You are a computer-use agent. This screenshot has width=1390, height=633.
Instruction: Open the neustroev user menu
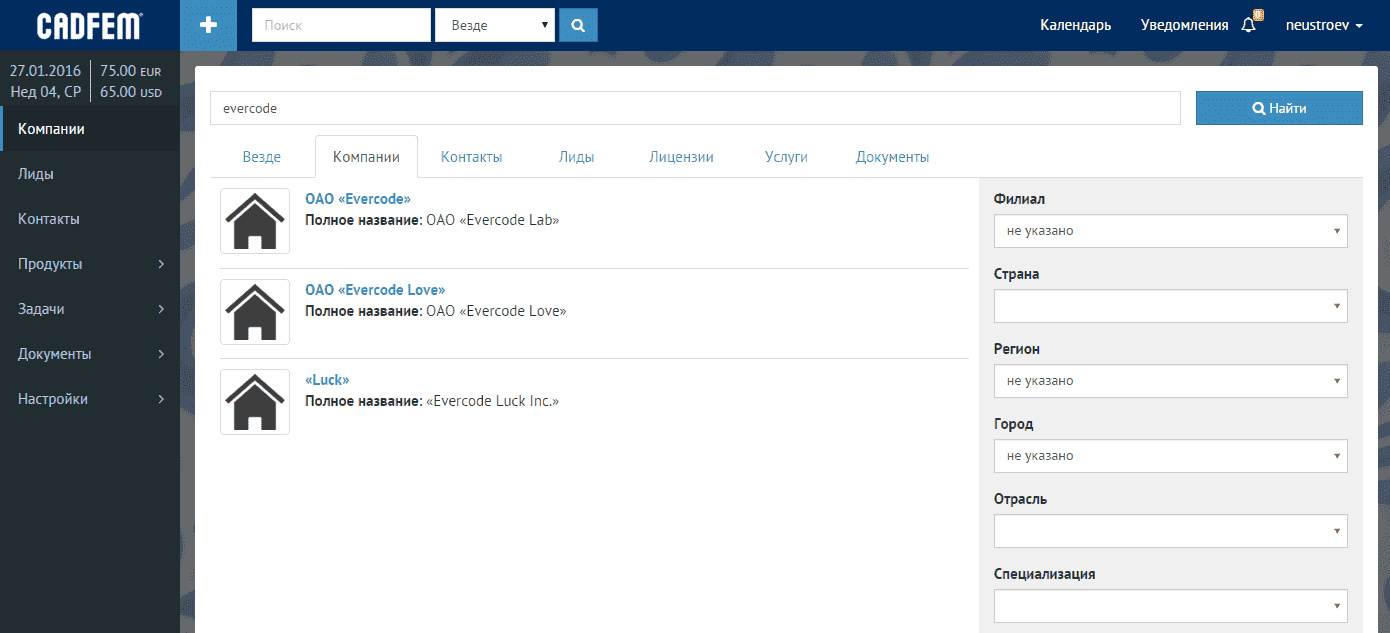[1324, 25]
